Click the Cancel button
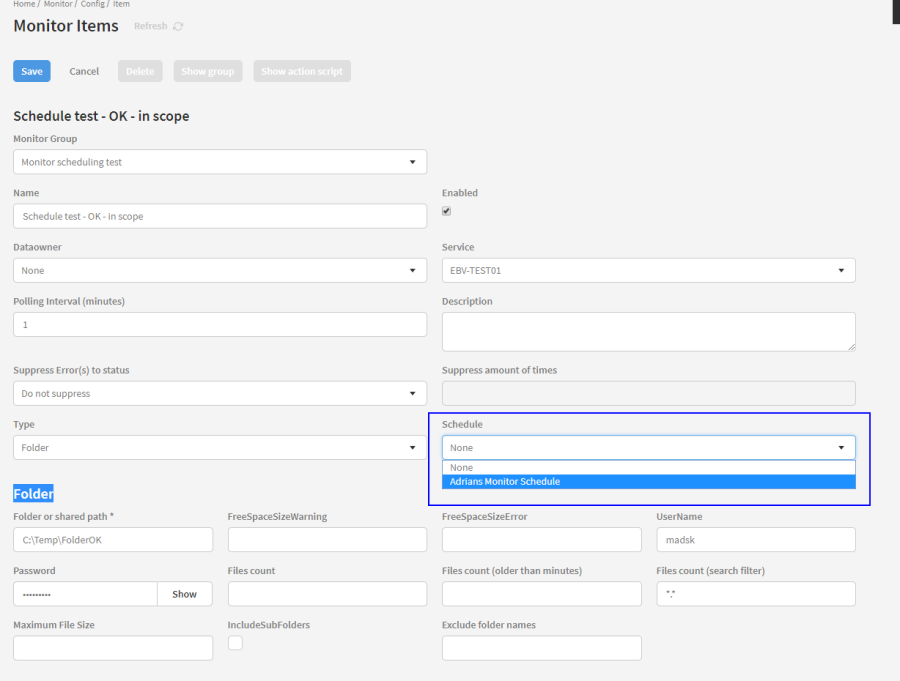Viewport: 900px width, 681px height. 84,71
